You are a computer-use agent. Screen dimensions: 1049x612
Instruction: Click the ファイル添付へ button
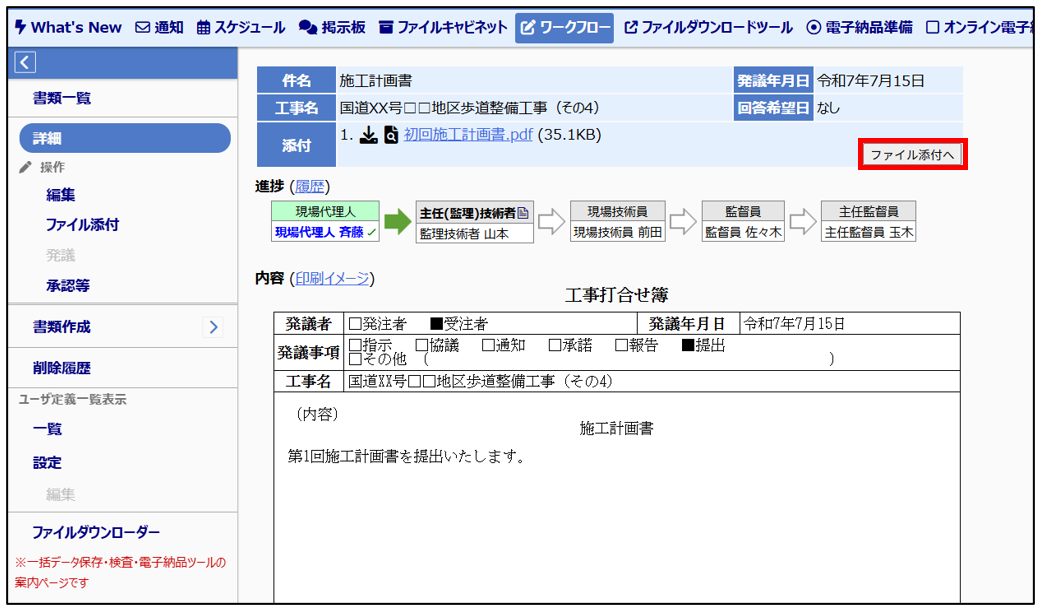tap(913, 155)
